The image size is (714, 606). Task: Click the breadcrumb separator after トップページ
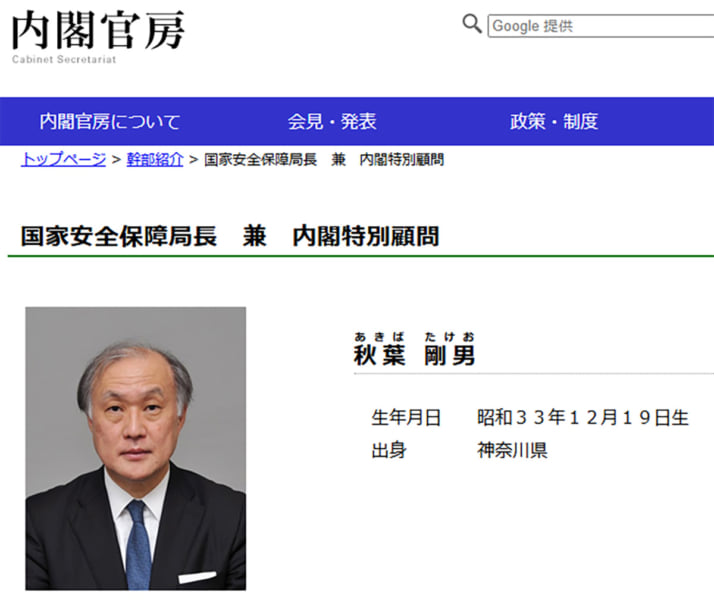tap(116, 160)
